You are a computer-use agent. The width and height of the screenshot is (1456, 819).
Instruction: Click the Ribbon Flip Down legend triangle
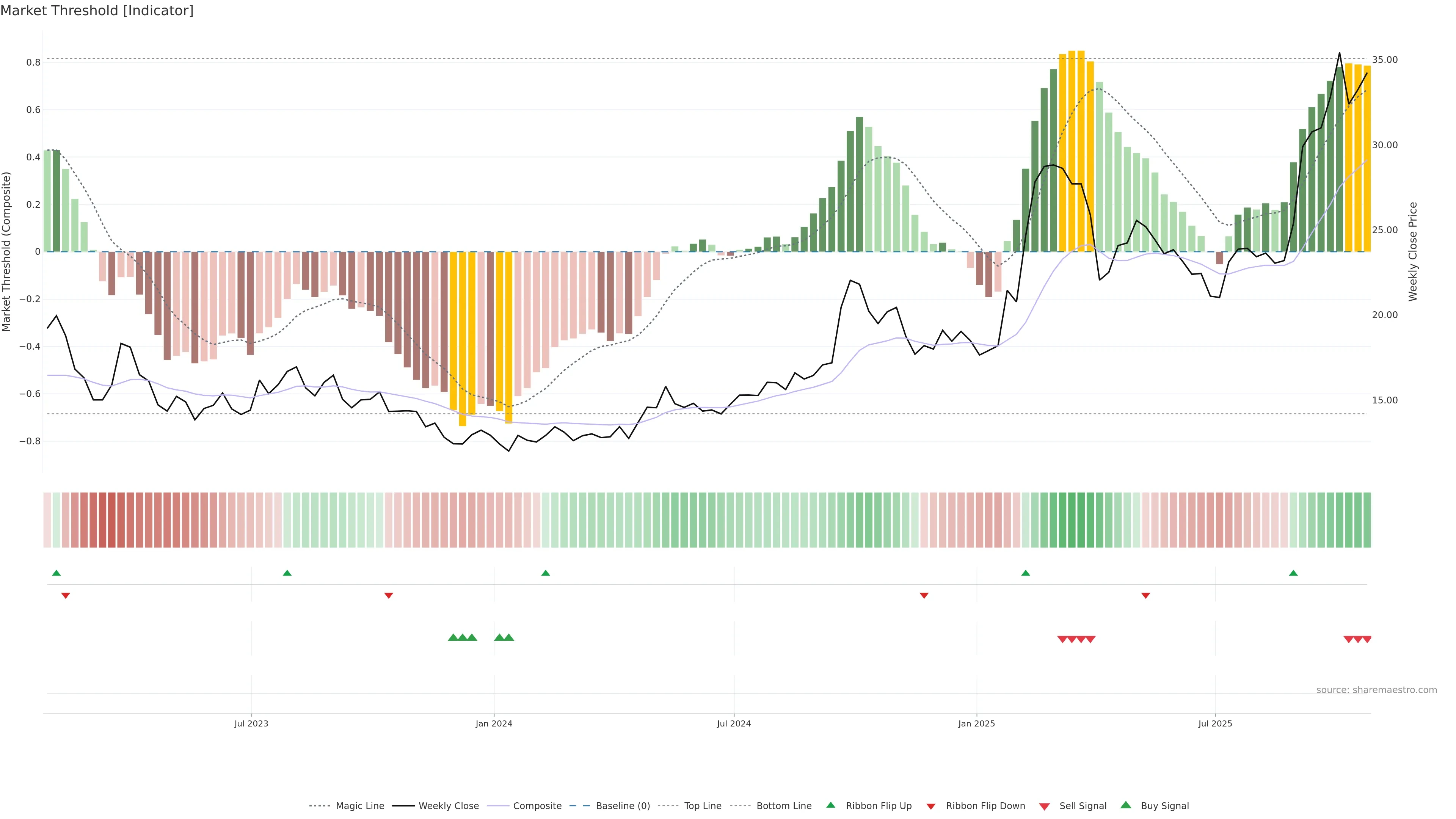point(931,806)
